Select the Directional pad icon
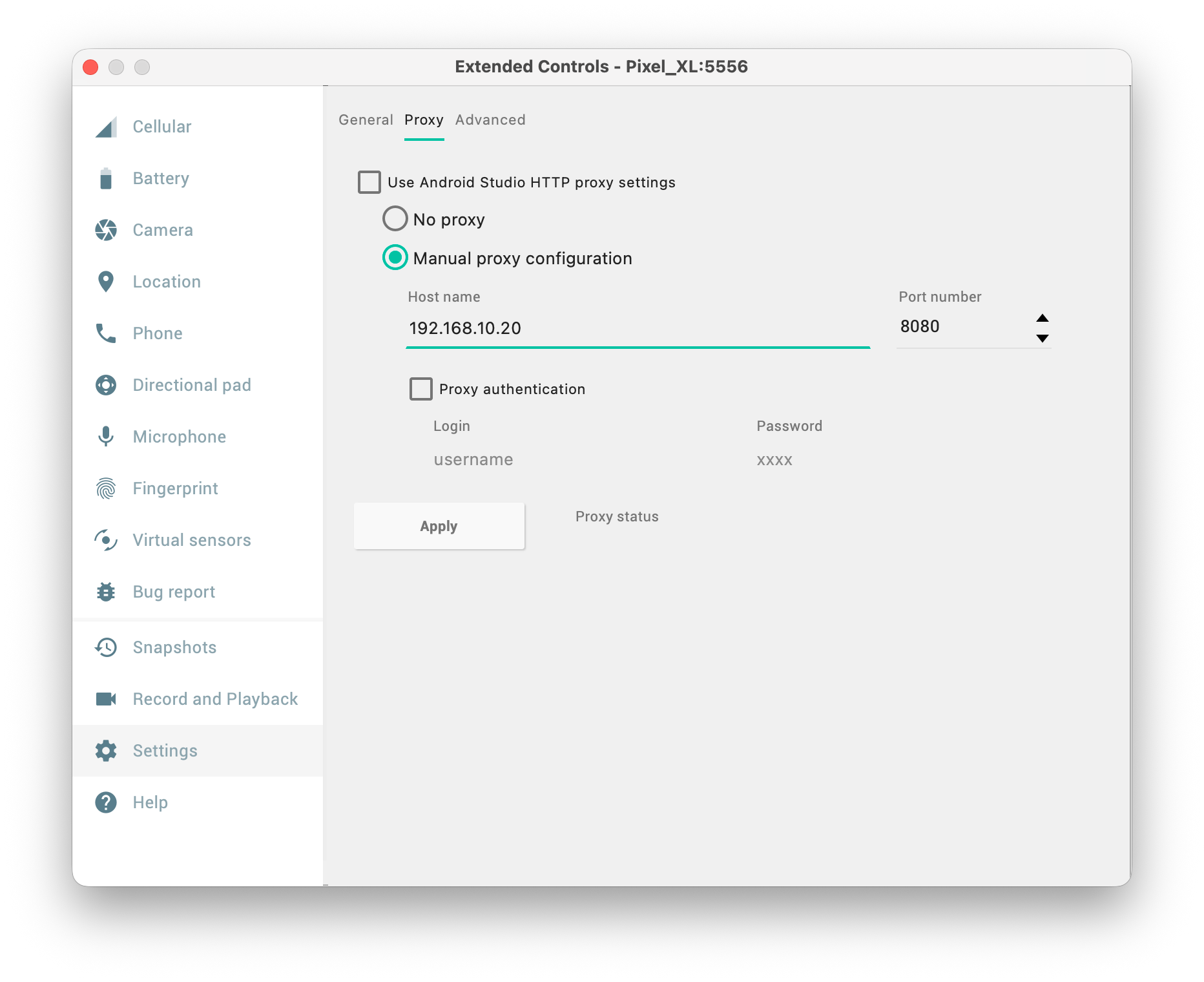Image resolution: width=1204 pixels, height=982 pixels. click(x=106, y=385)
